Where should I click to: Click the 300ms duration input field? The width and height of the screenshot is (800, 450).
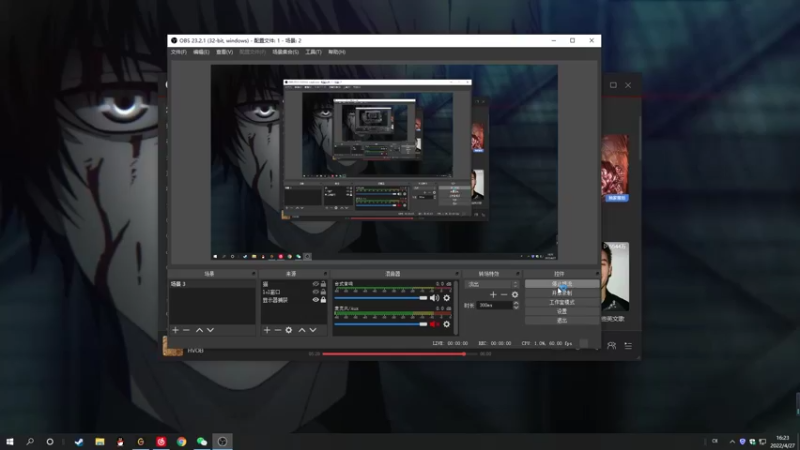(495, 305)
